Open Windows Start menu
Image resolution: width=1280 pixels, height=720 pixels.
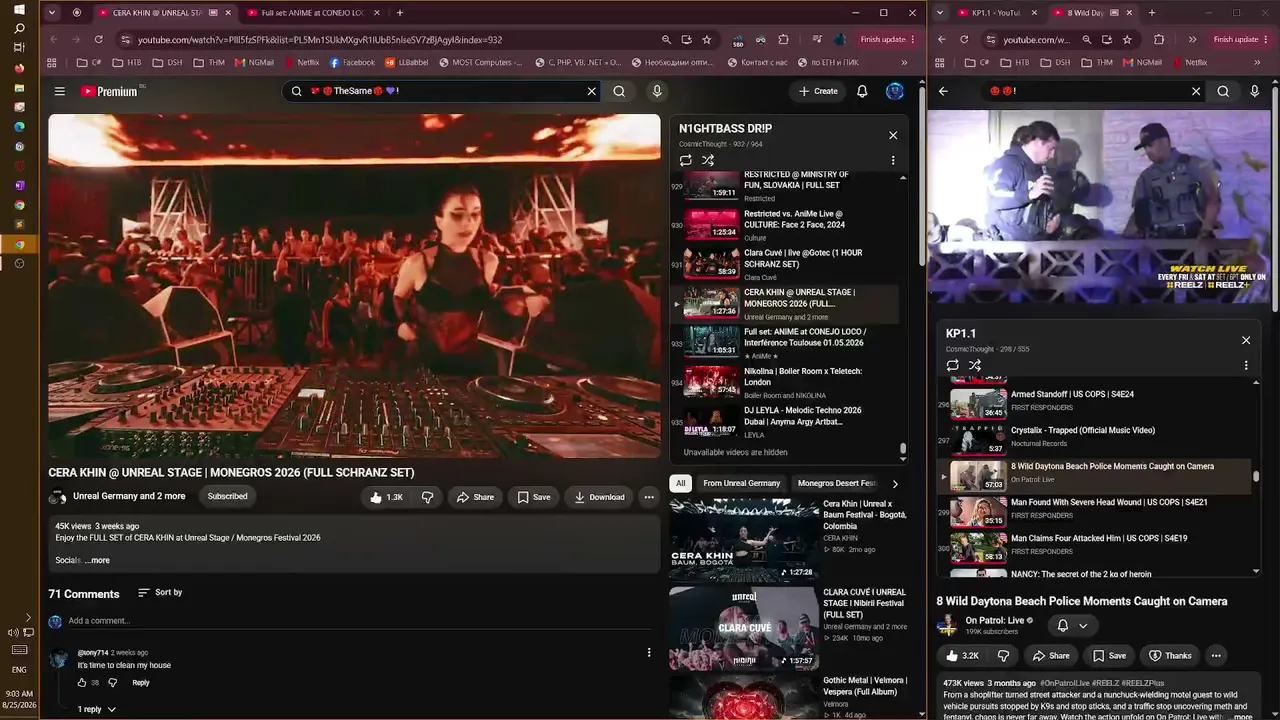(x=19, y=9)
